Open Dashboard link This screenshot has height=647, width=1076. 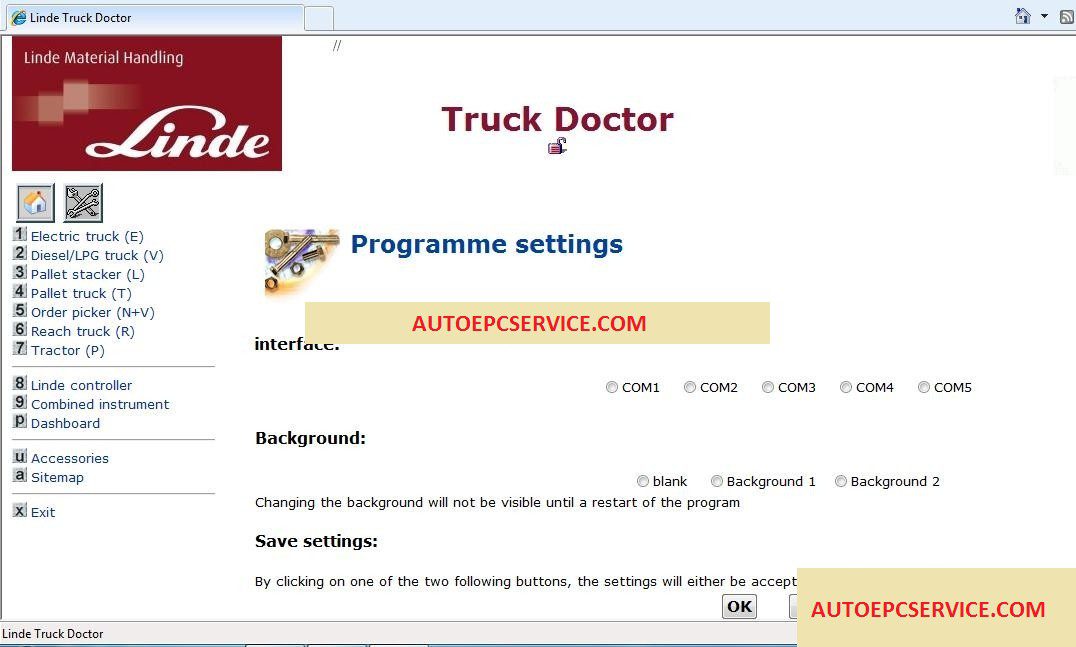[x=65, y=423]
